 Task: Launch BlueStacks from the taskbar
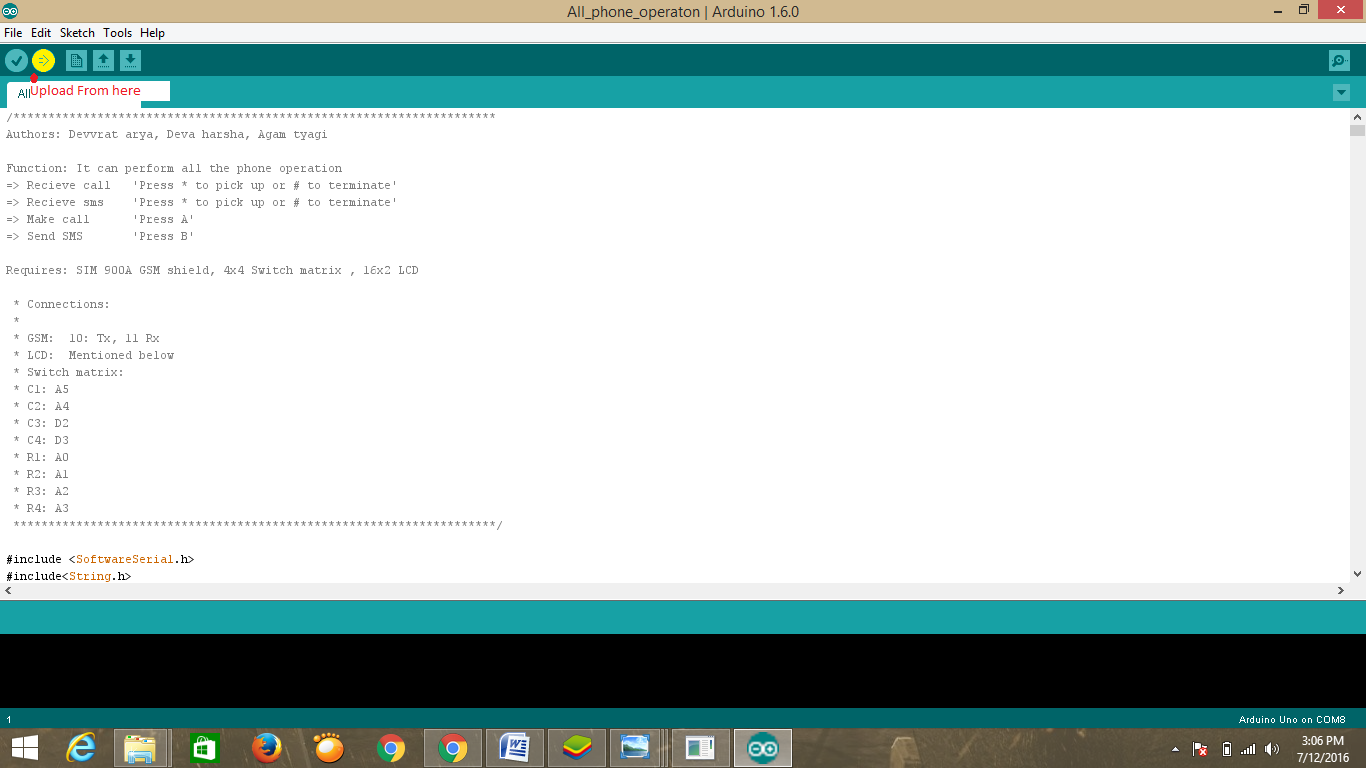(x=576, y=747)
